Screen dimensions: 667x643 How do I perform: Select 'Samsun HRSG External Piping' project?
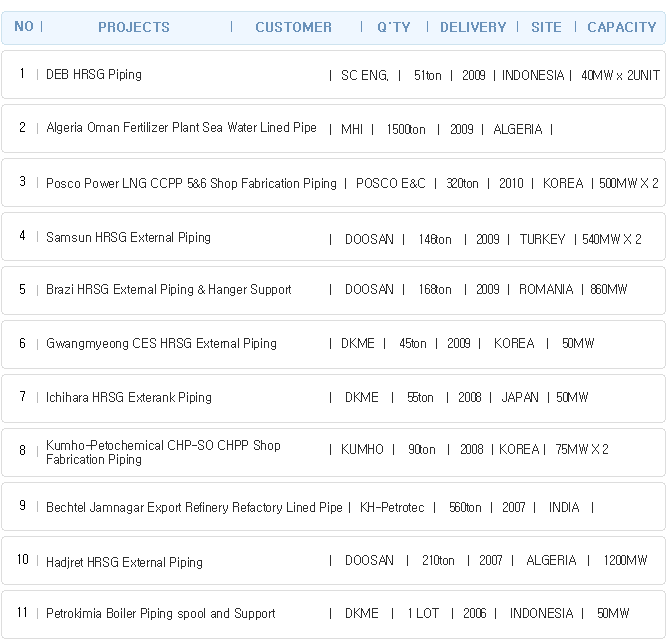pos(128,237)
